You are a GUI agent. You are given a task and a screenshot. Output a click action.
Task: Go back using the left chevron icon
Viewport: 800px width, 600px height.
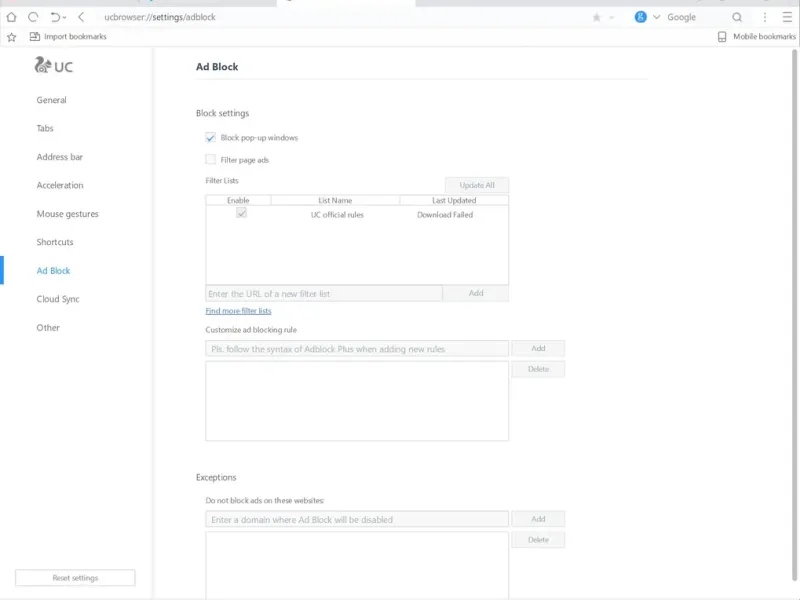[81, 17]
